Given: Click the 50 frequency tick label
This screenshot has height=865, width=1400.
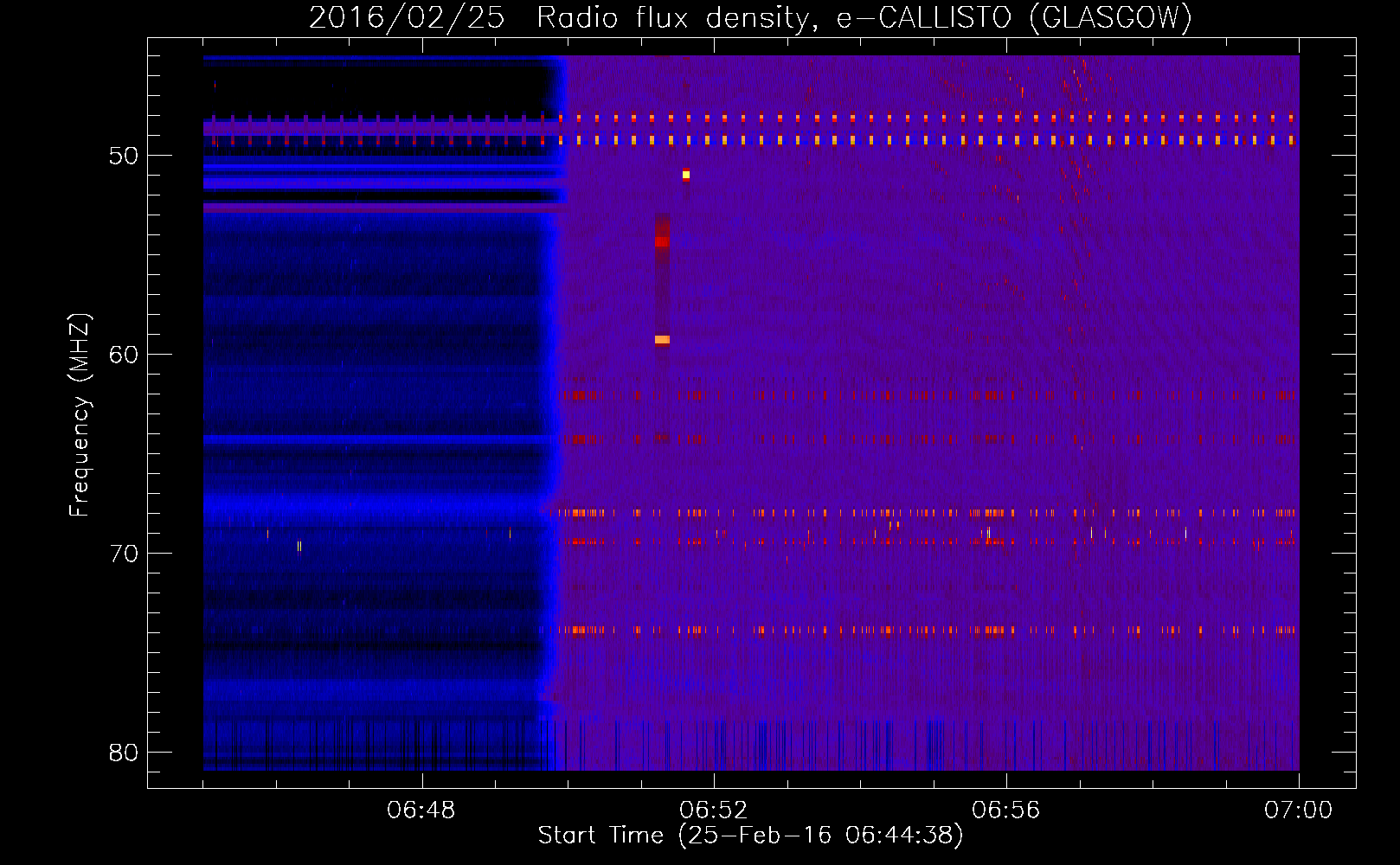Looking at the screenshot, I should click(x=124, y=156).
